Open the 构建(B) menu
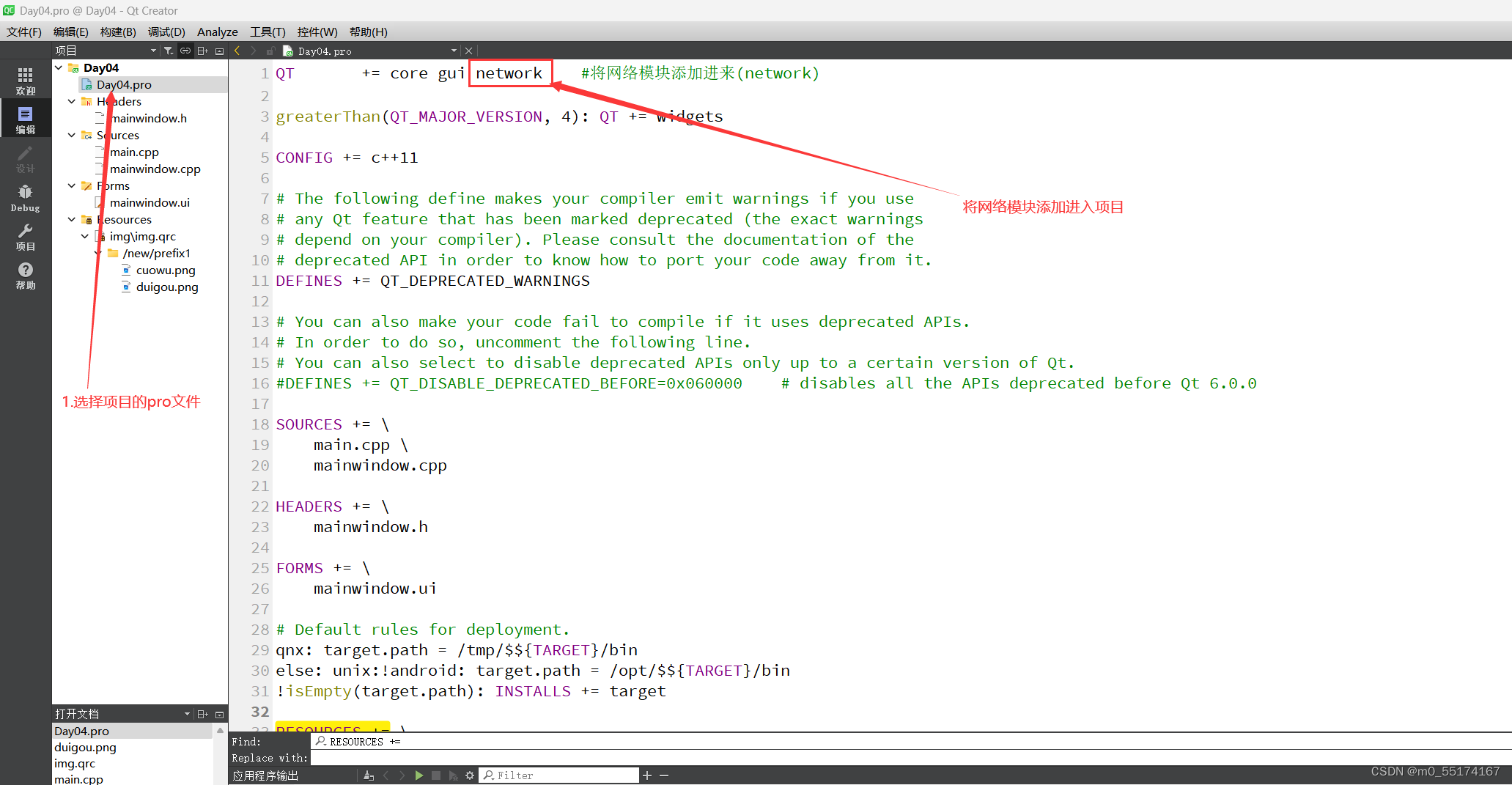Screen dimensions: 1512x785 118,32
